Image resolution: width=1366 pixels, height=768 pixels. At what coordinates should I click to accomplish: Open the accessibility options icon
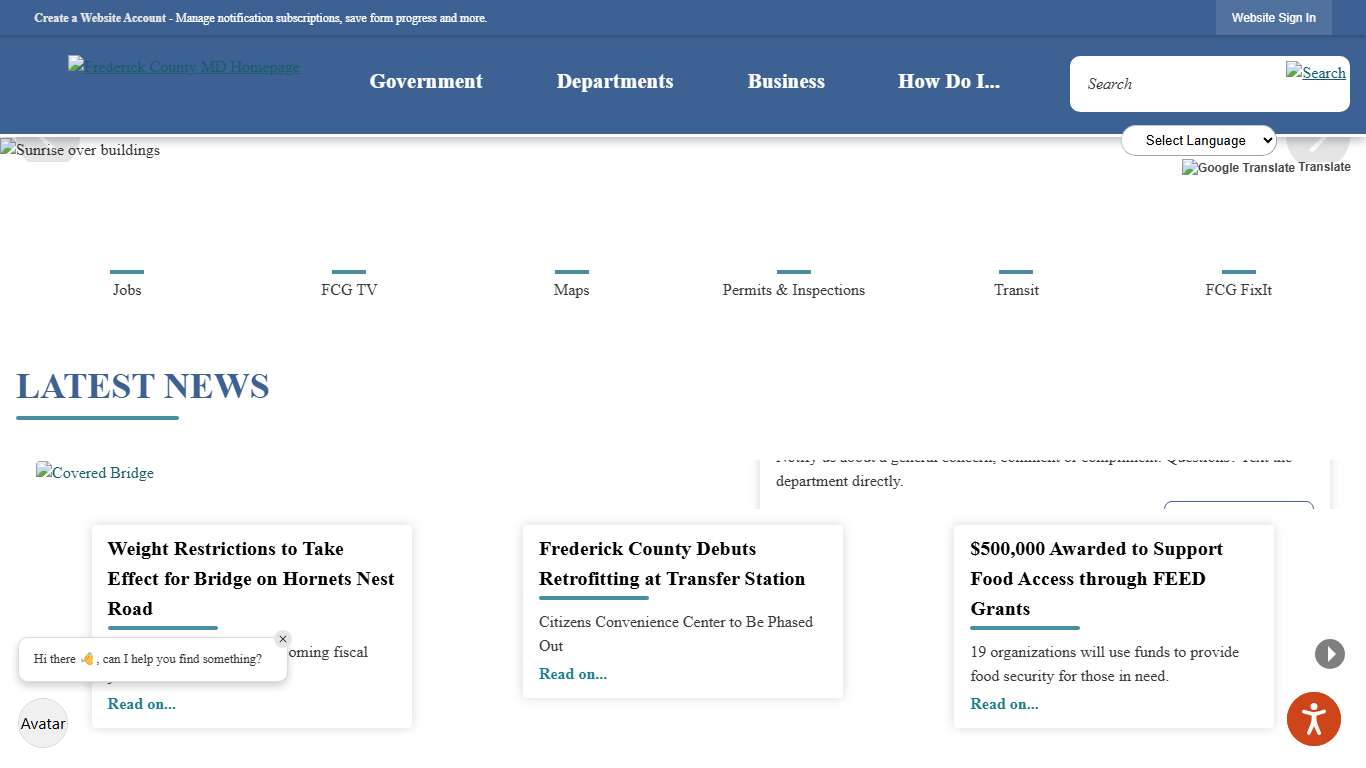coord(1313,718)
